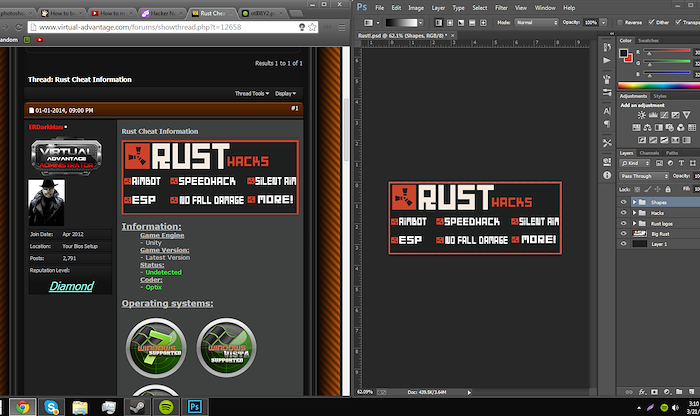Toggle the Dither checkbox
Image resolution: width=700 pixels, height=416 pixels.
[651, 22]
